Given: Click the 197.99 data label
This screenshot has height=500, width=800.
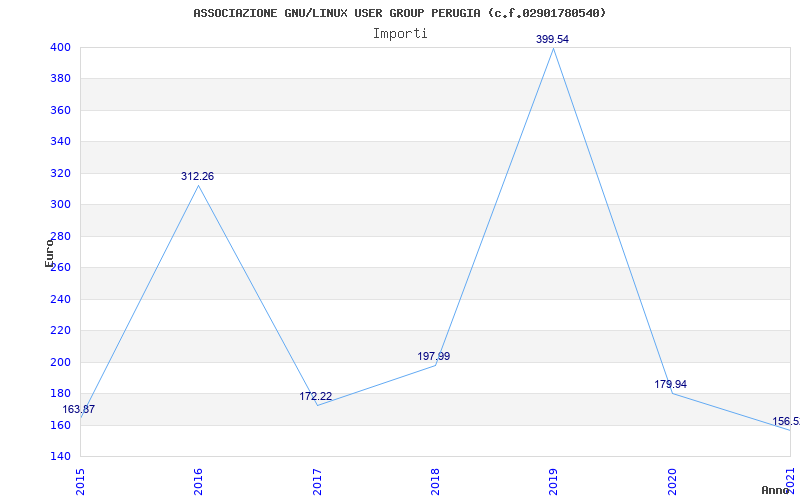Looking at the screenshot, I should (x=434, y=356).
